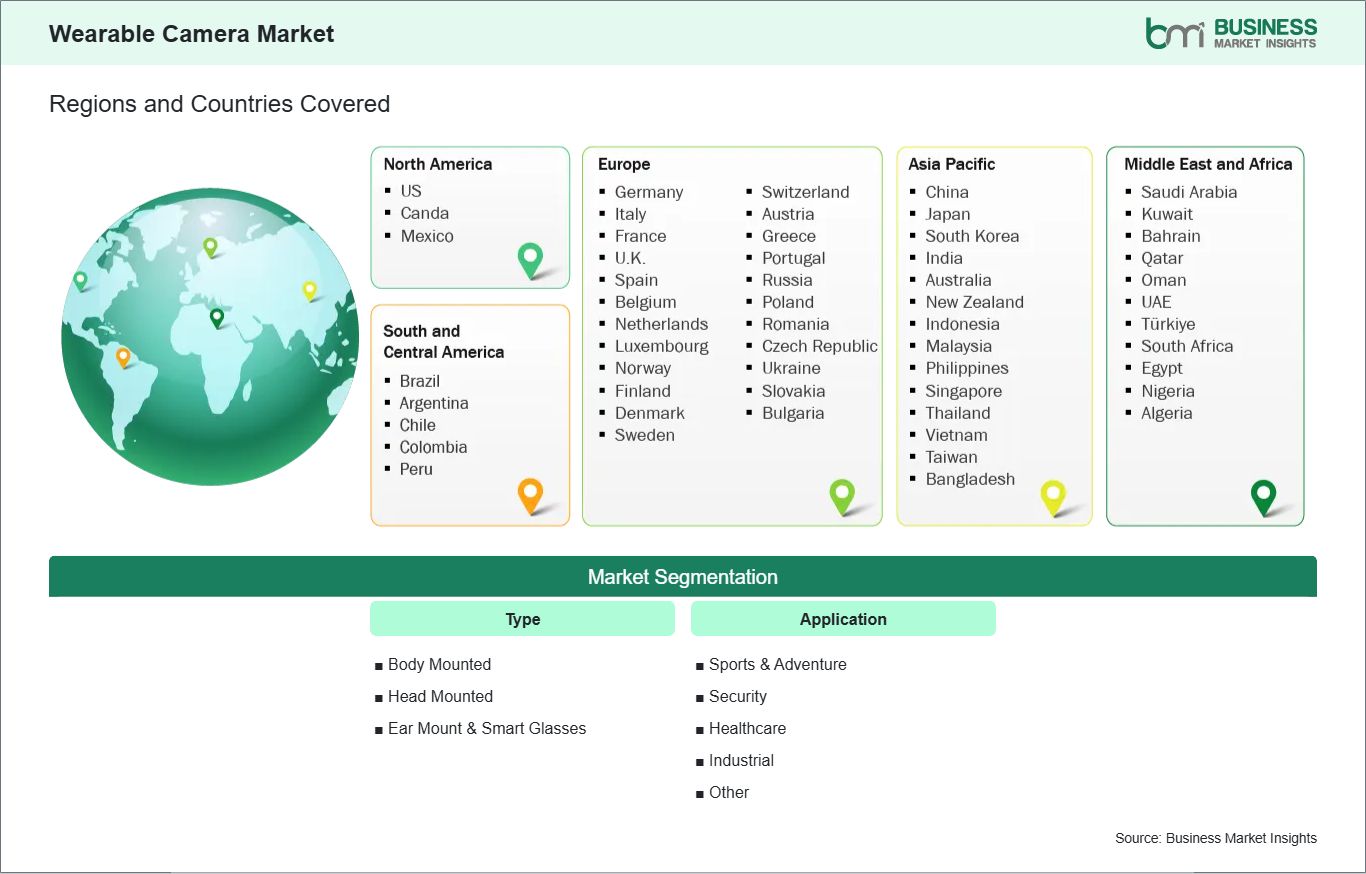Click the globe illustration

pos(210,337)
